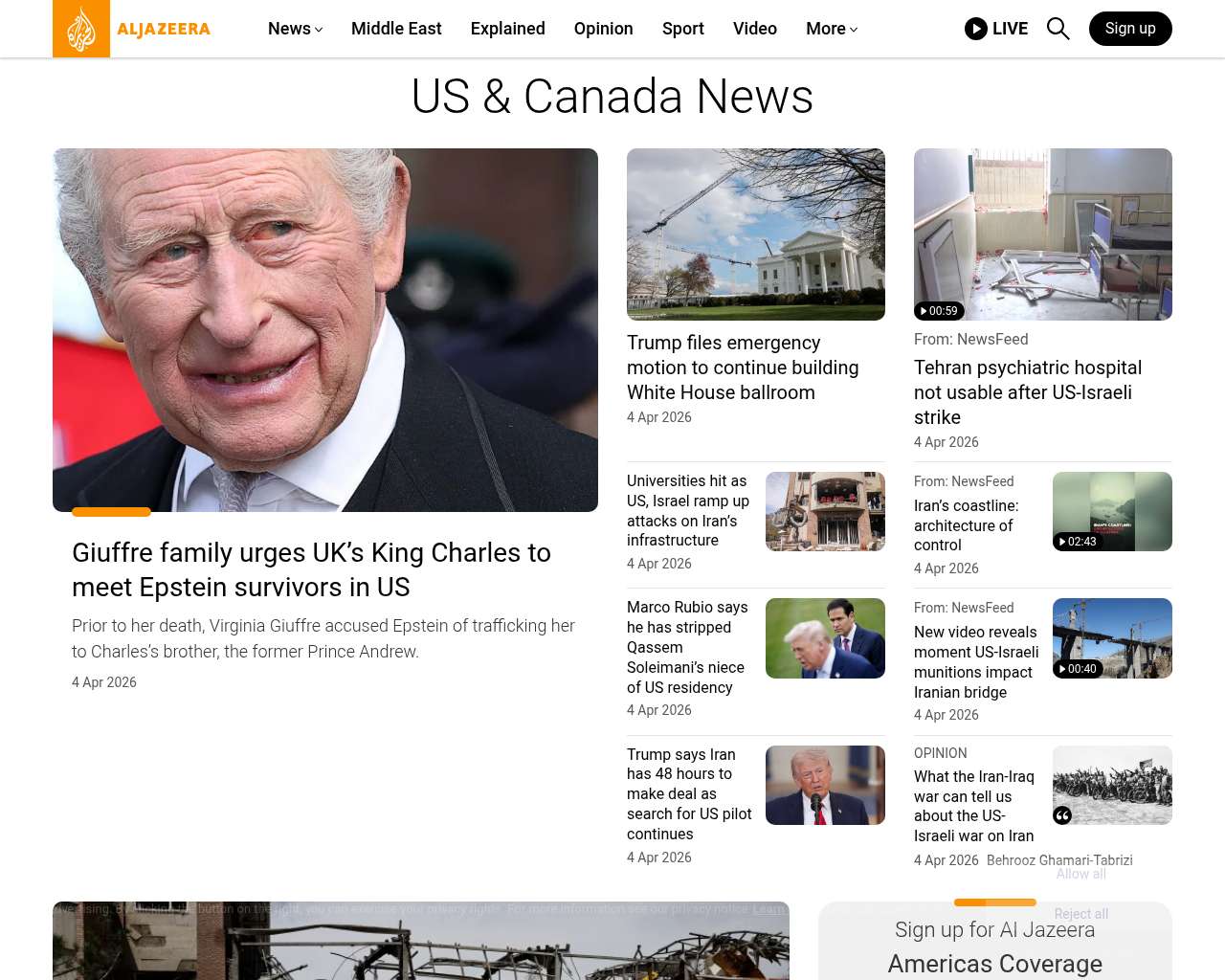Viewport: 1225px width, 980px height.
Task: Go to the Opinion section
Action: [604, 29]
